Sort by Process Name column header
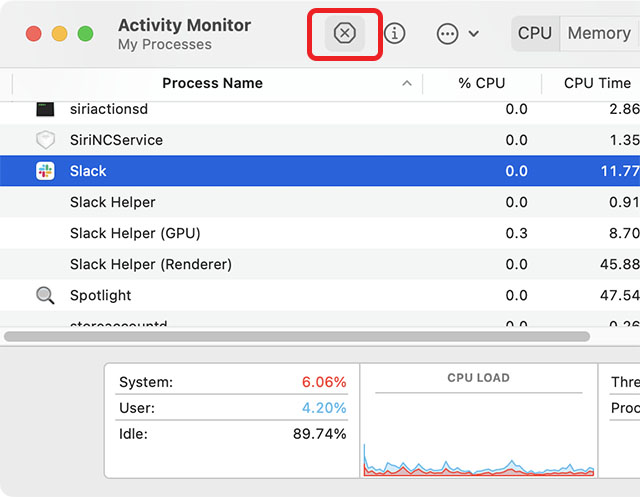 point(212,83)
